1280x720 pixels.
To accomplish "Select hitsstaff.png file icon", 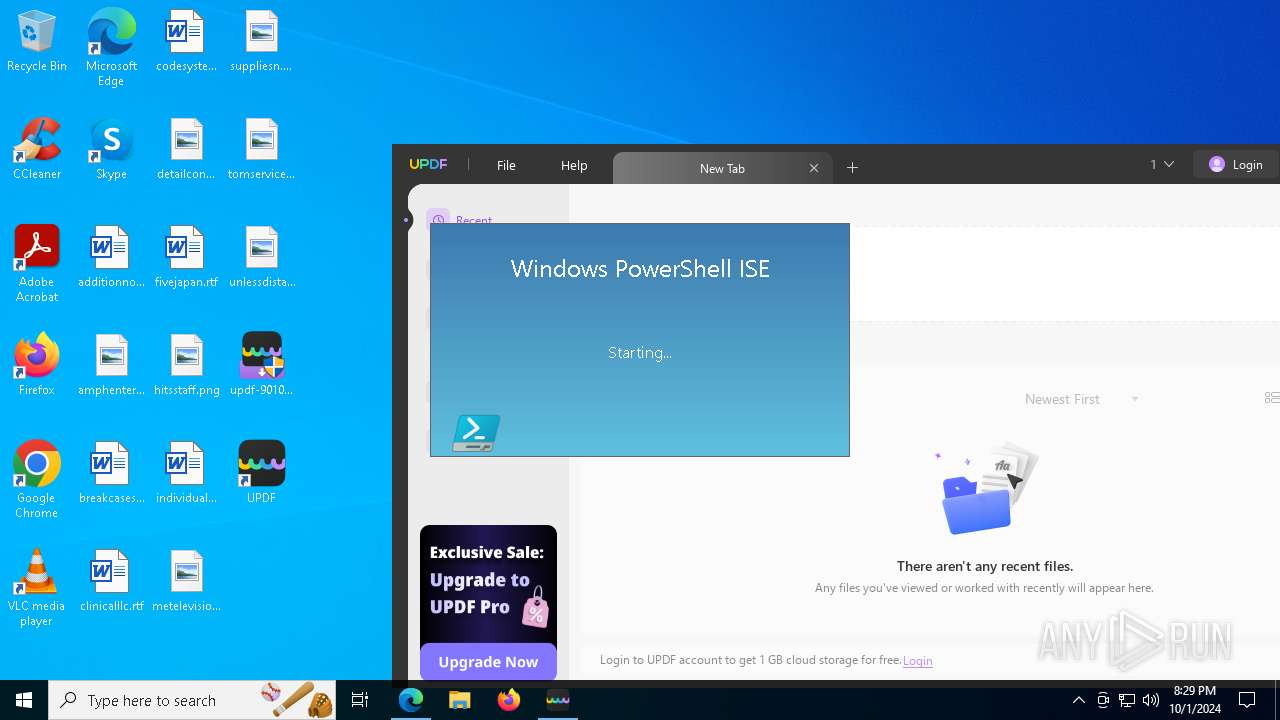I will pos(186,366).
